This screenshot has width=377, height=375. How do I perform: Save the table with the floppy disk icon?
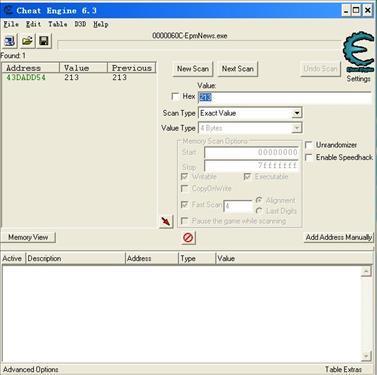tap(44, 41)
